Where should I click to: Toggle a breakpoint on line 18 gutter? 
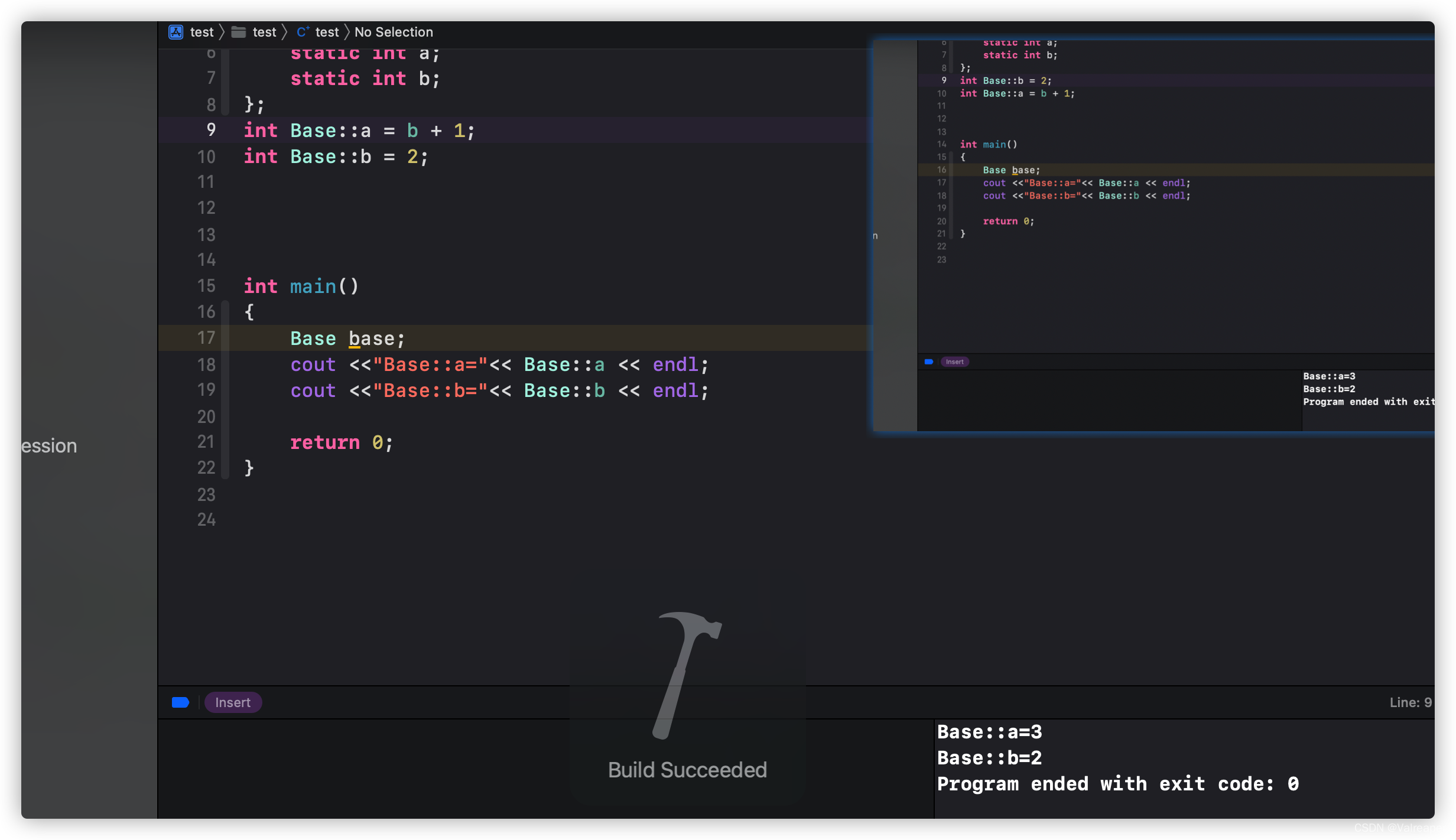tap(206, 364)
